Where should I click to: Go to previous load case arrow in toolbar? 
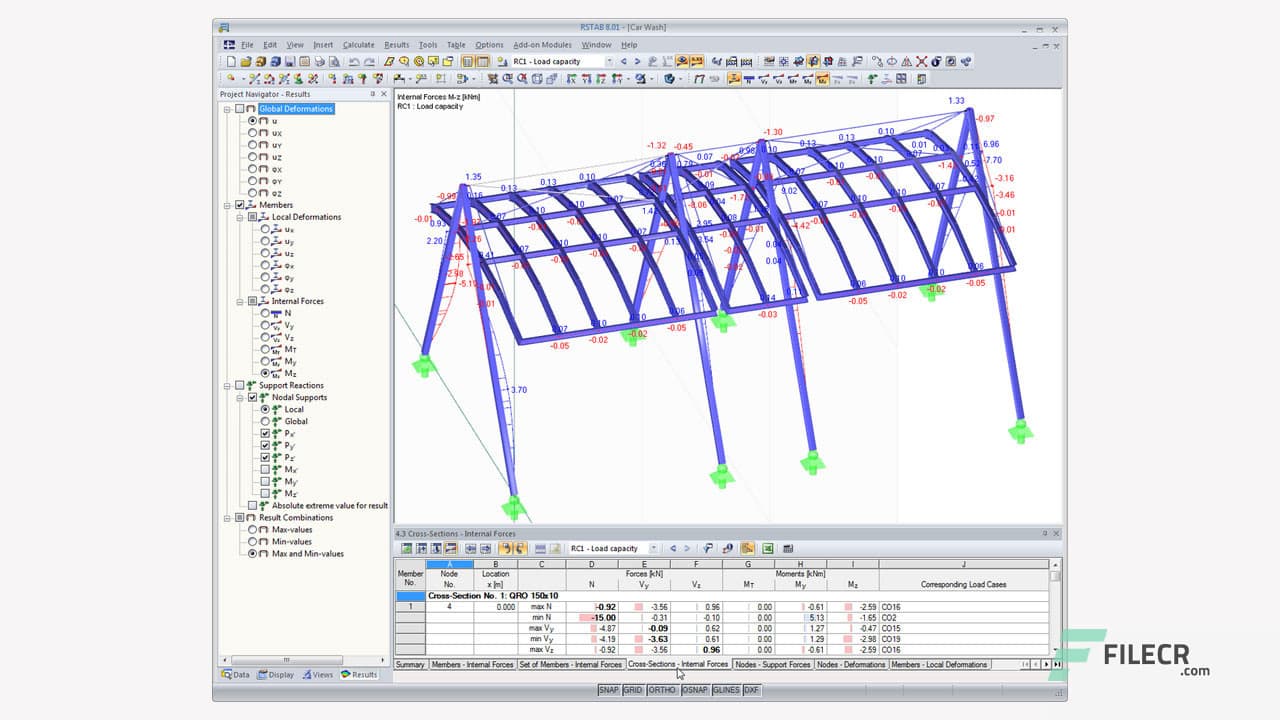tap(623, 61)
